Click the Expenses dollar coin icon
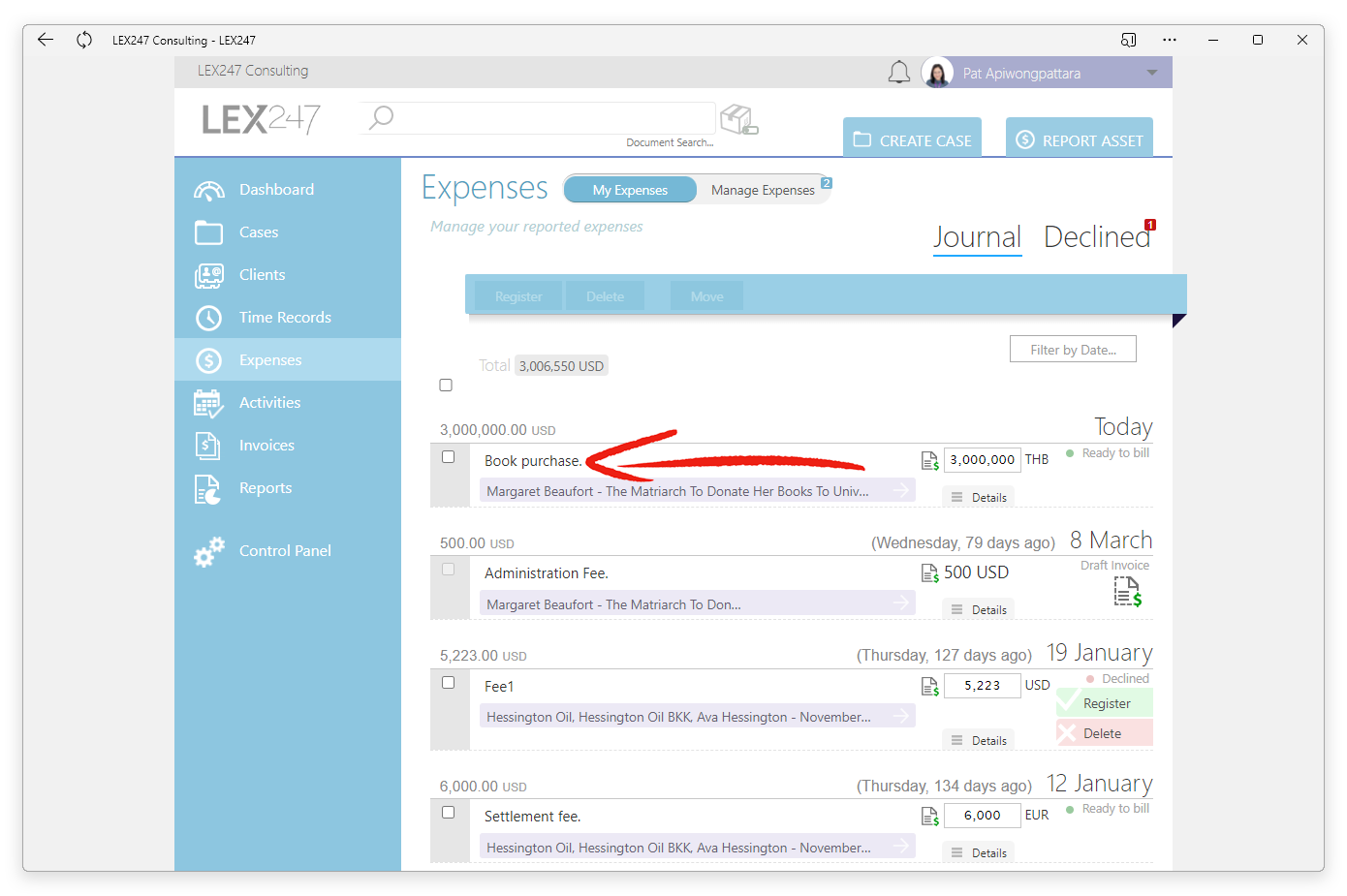 tap(208, 360)
